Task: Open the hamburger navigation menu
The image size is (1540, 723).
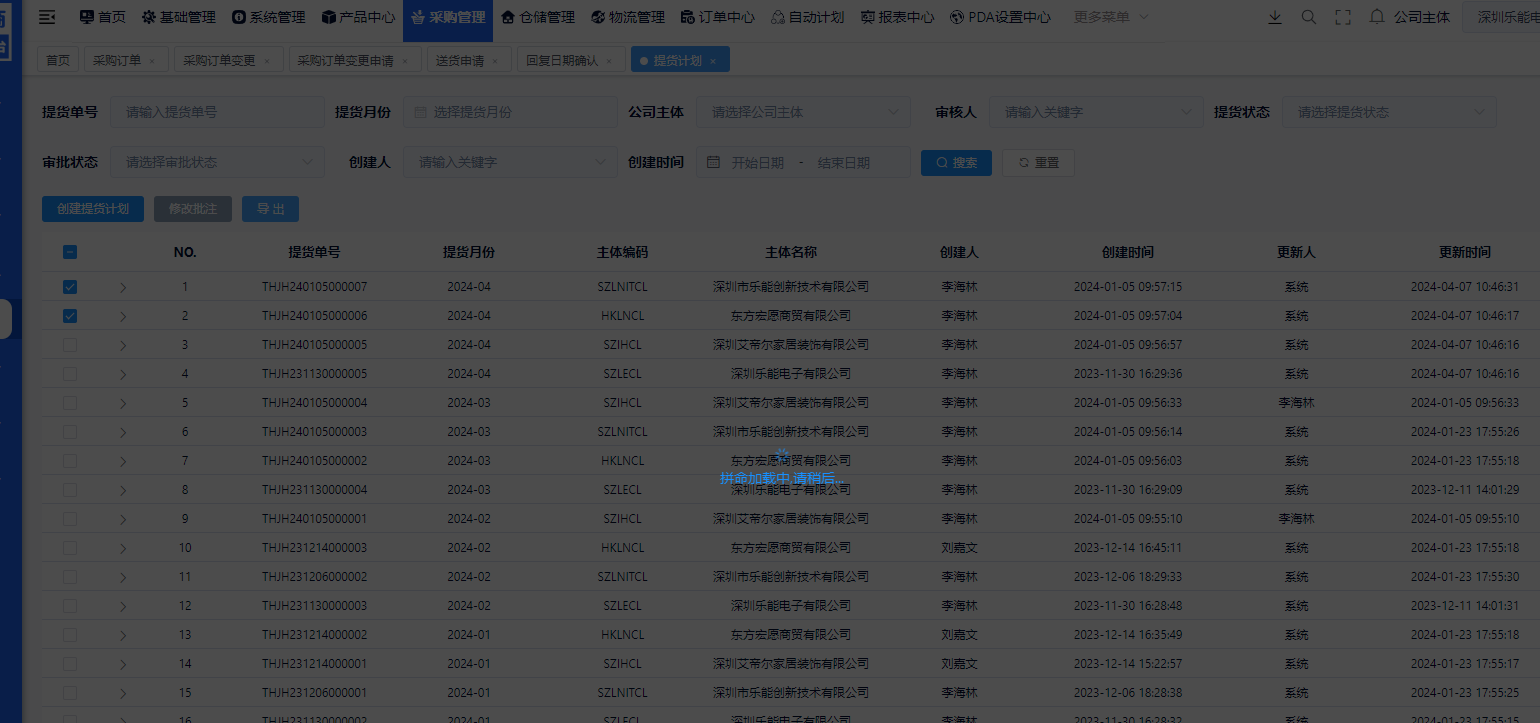Action: tap(46, 16)
